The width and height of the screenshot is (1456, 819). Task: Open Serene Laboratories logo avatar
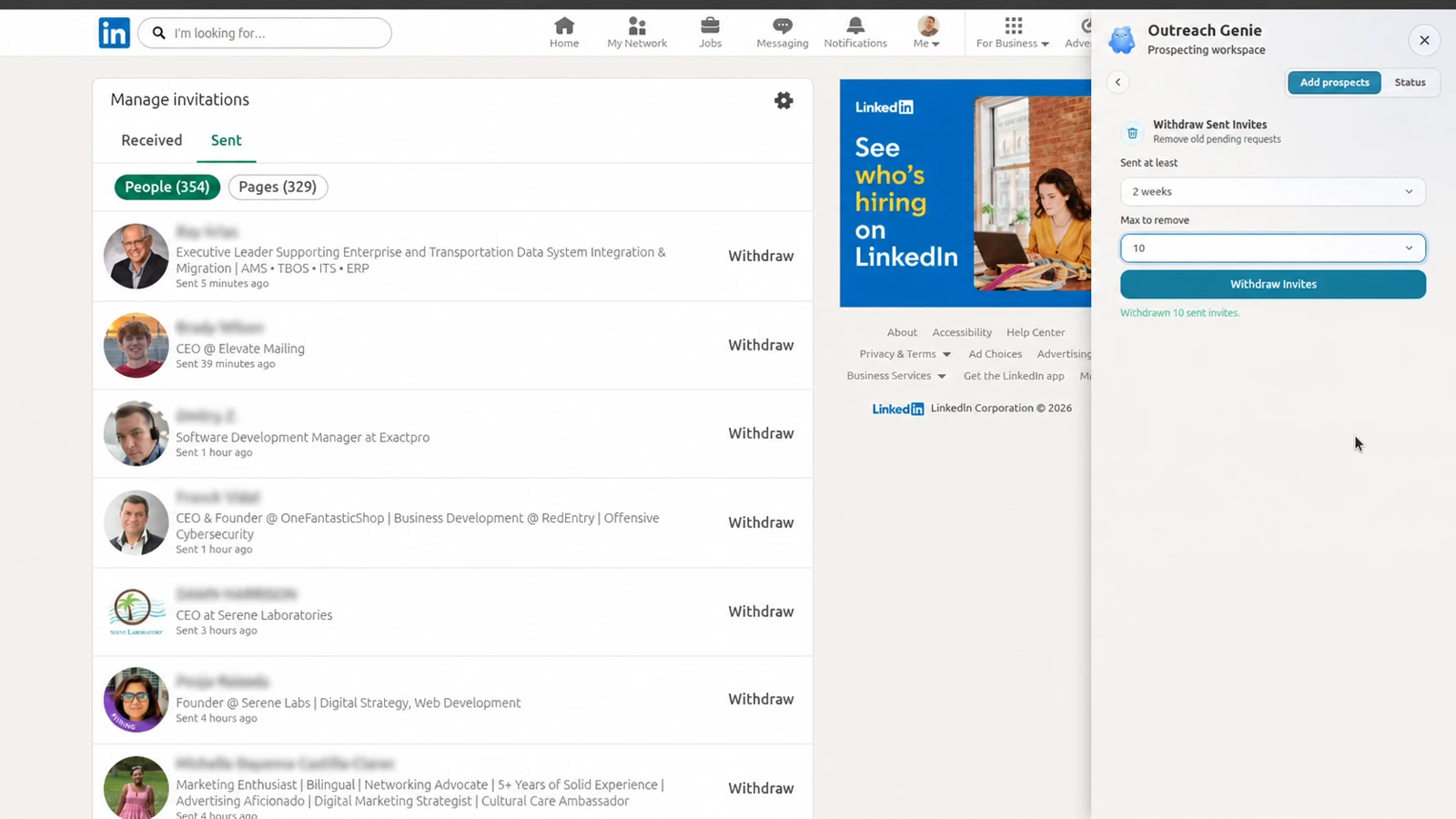(136, 612)
